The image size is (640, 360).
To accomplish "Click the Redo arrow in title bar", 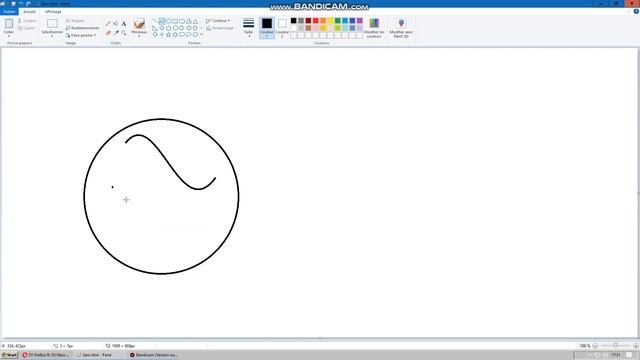I will (28, 4).
